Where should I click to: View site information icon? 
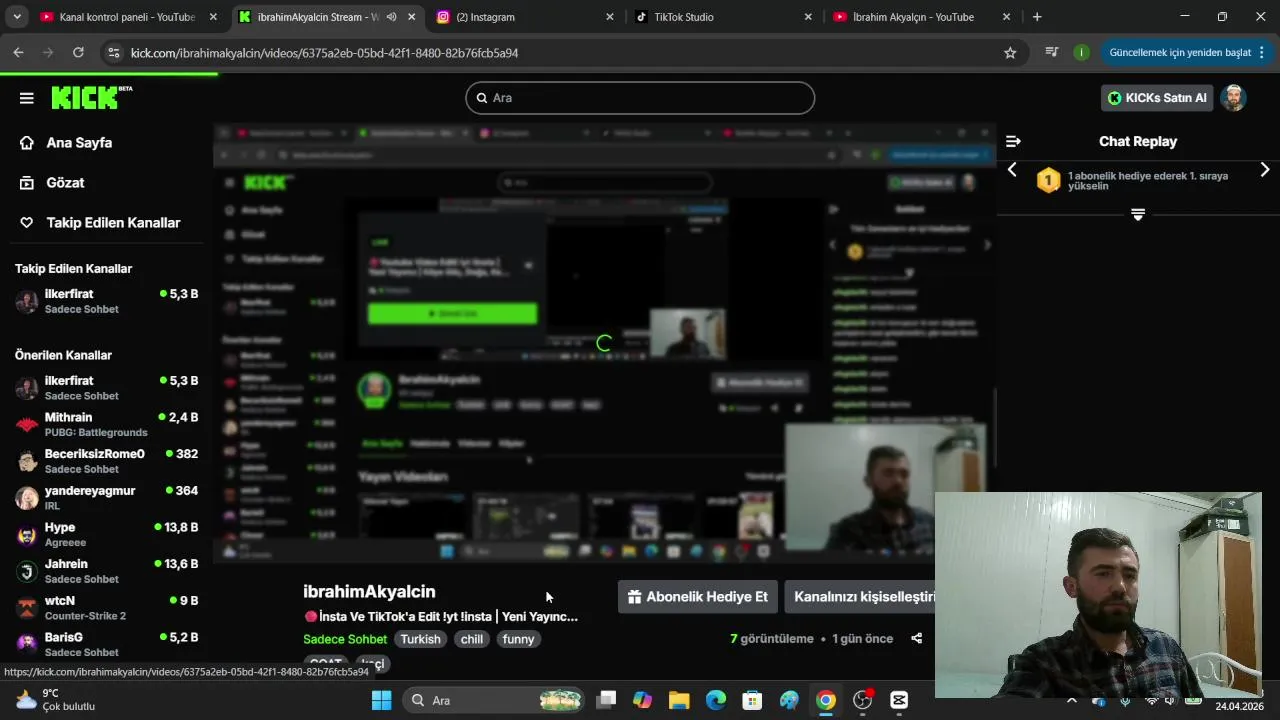coord(113,53)
